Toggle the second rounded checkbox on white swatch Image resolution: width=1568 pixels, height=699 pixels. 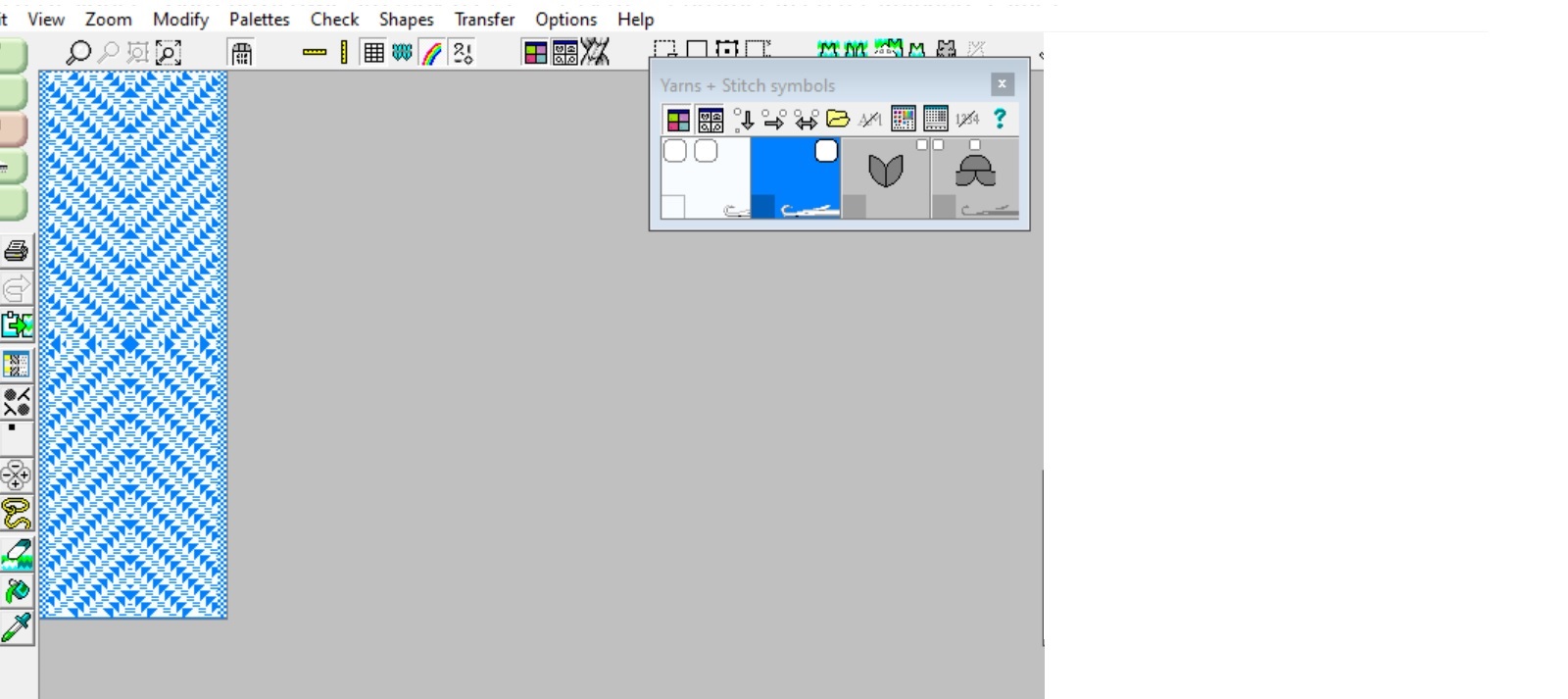coord(706,150)
